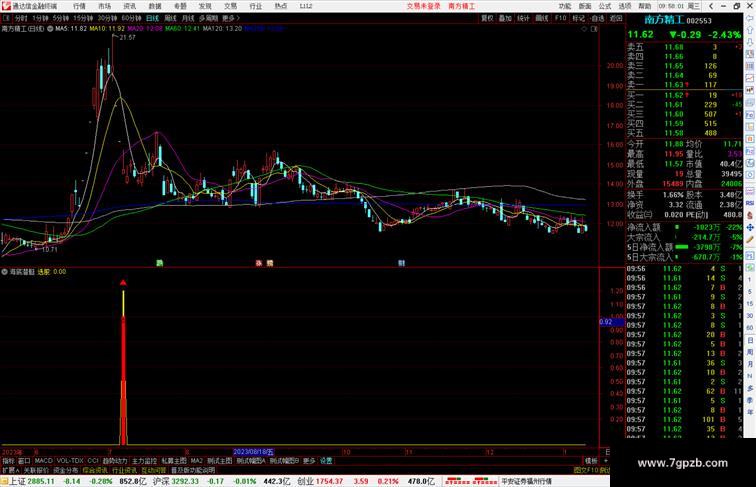This screenshot has height=487, width=756.
Task: Open the 多周期 view
Action: pyautogui.click(x=208, y=18)
